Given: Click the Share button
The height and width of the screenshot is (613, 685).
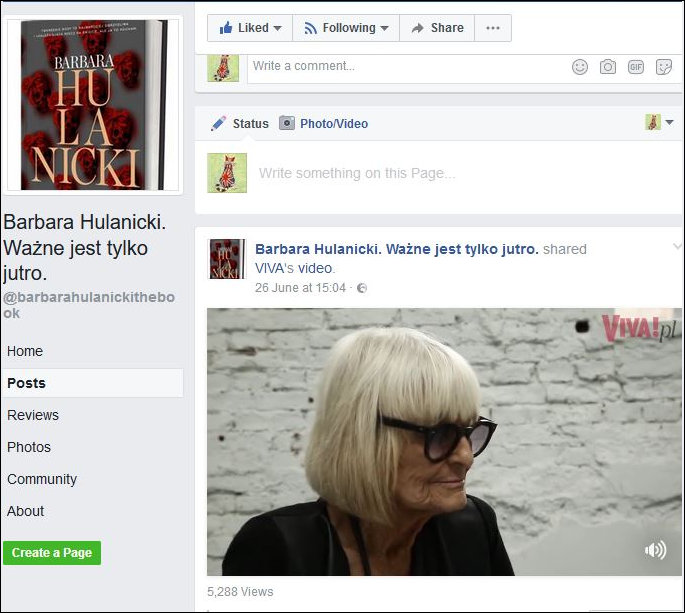Looking at the screenshot, I should (436, 28).
